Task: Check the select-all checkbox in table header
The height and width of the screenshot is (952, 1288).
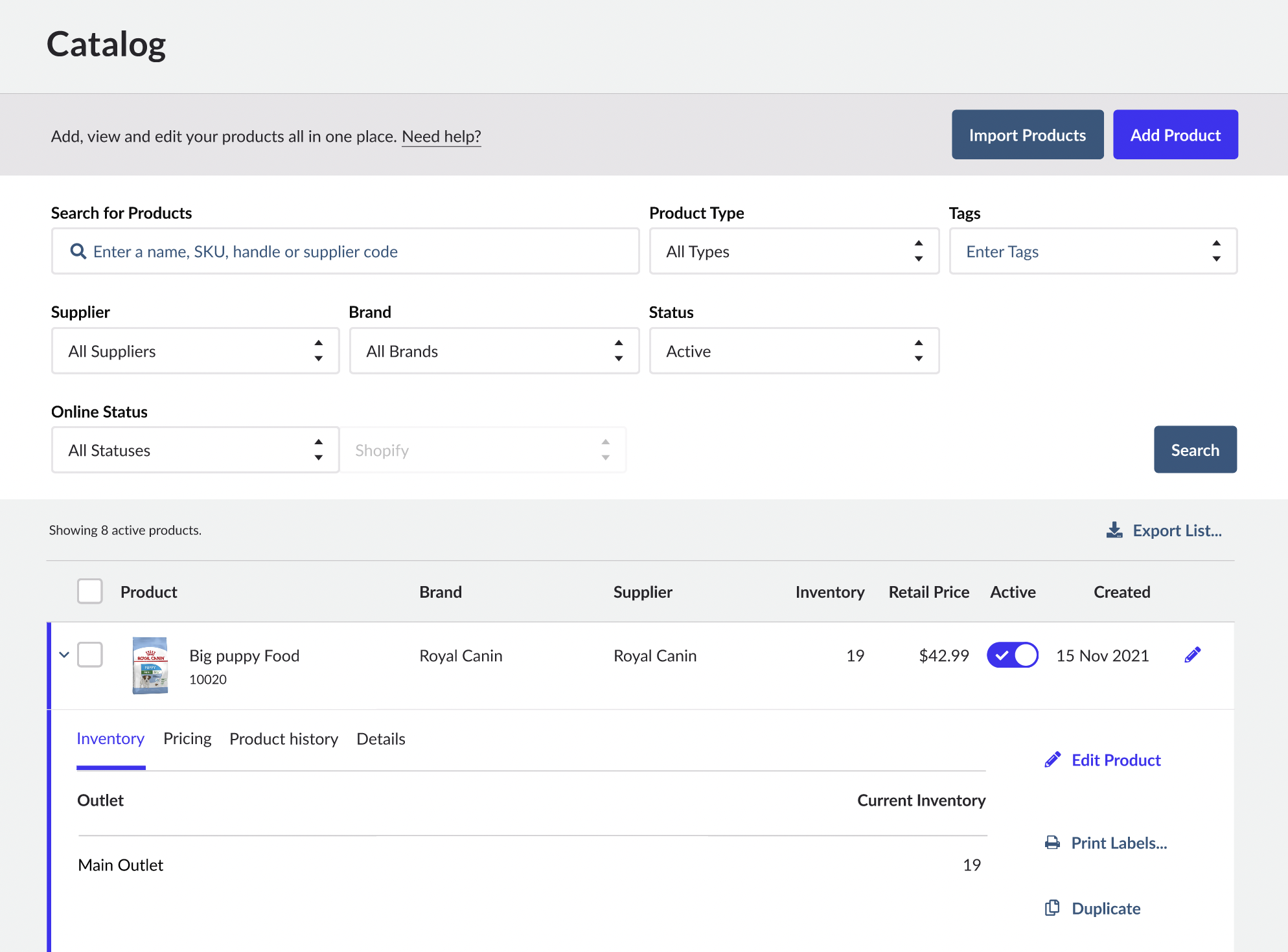Action: coord(90,591)
